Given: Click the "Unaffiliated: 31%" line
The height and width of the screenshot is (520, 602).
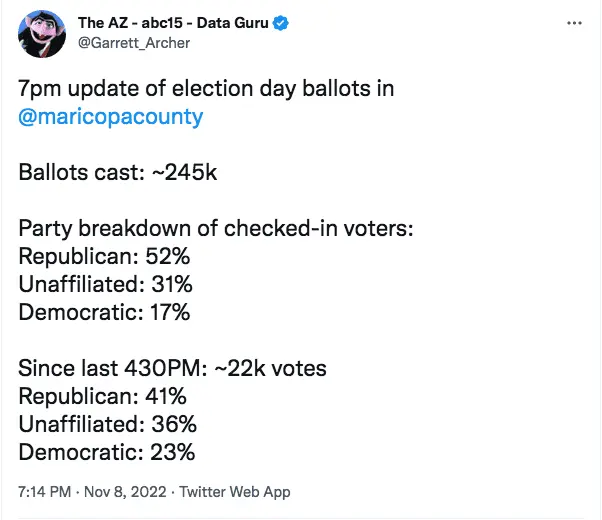Looking at the screenshot, I should pyautogui.click(x=105, y=284).
